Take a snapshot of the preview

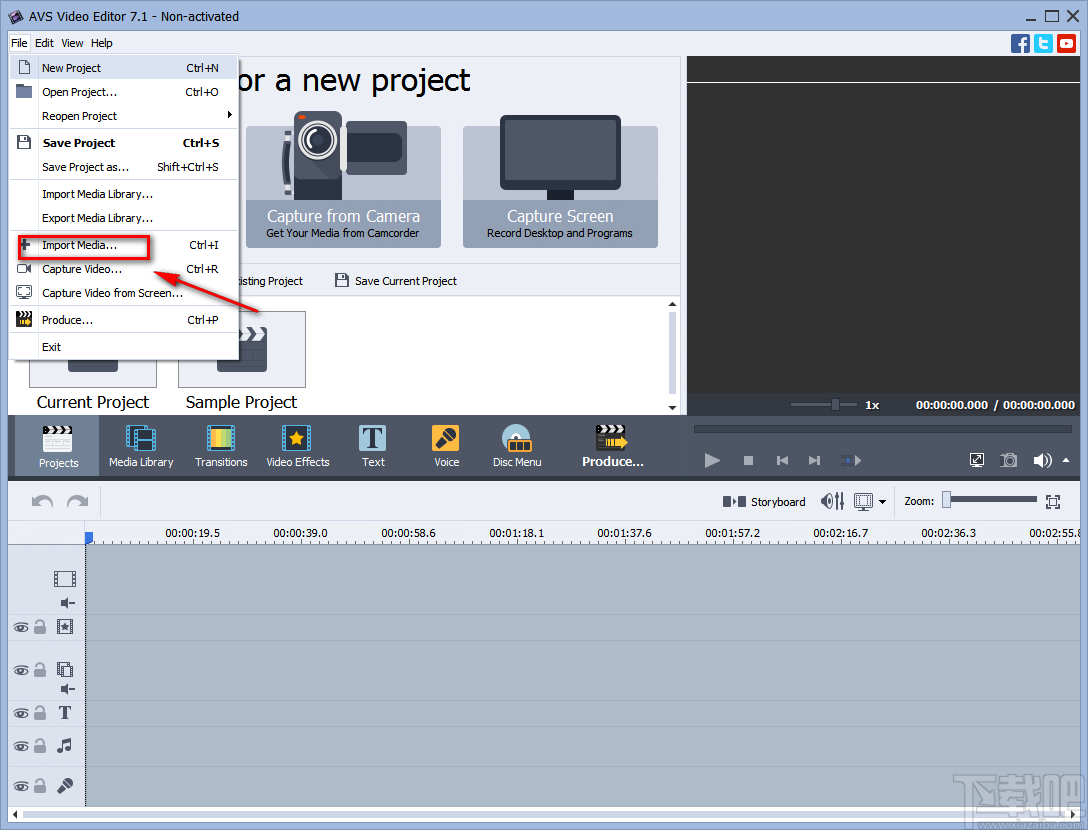pyautogui.click(x=1008, y=460)
